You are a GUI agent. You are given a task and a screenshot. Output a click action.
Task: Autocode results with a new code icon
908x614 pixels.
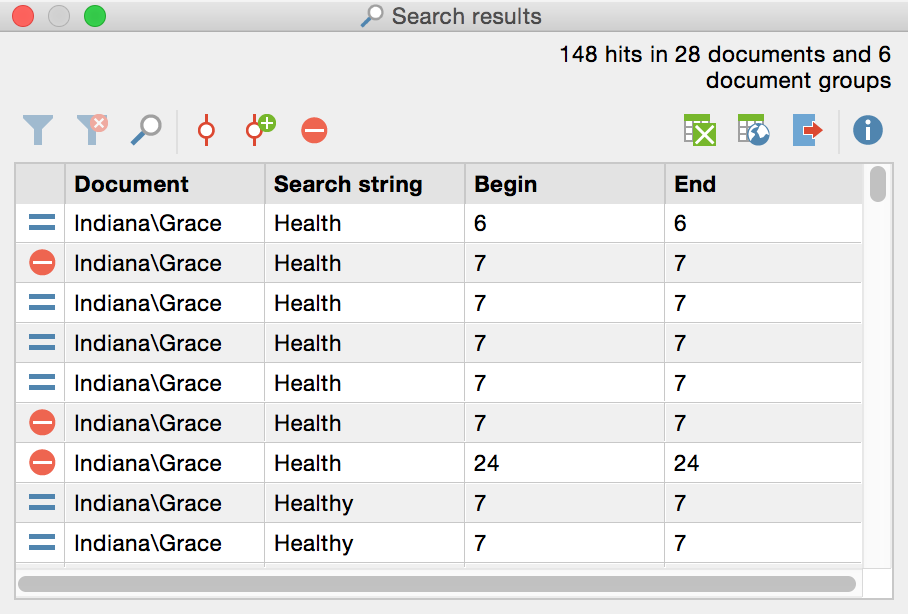point(260,130)
